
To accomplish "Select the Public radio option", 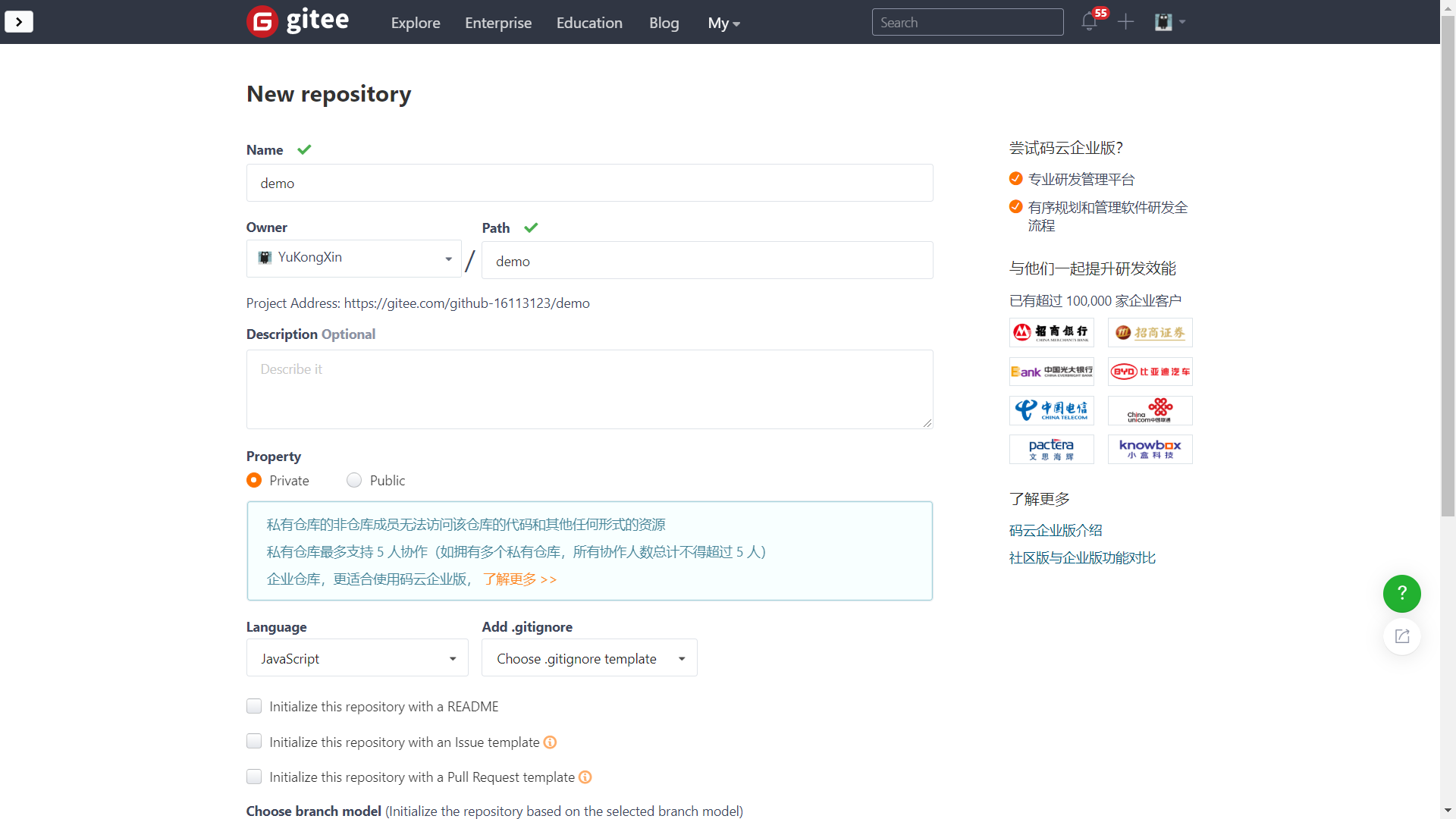I will [x=354, y=480].
